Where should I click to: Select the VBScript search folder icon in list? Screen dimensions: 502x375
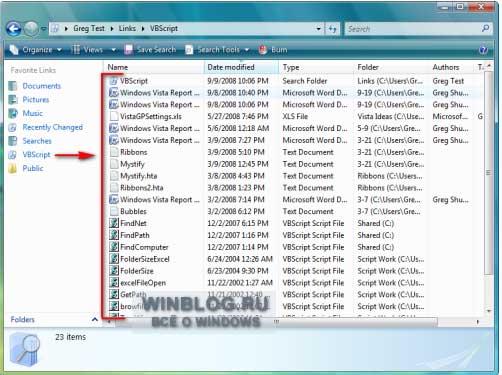click(x=114, y=81)
